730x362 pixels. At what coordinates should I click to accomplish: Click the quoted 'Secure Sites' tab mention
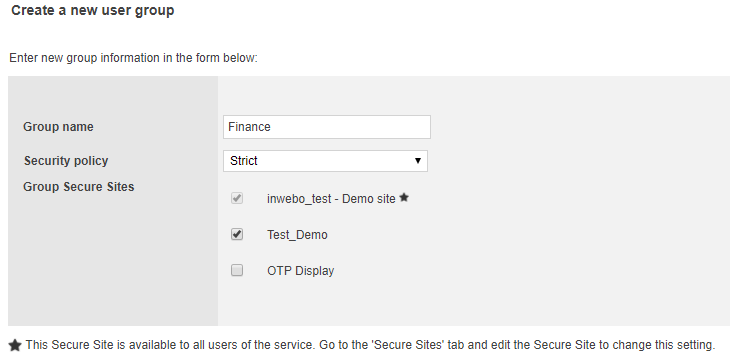pyautogui.click(x=407, y=345)
